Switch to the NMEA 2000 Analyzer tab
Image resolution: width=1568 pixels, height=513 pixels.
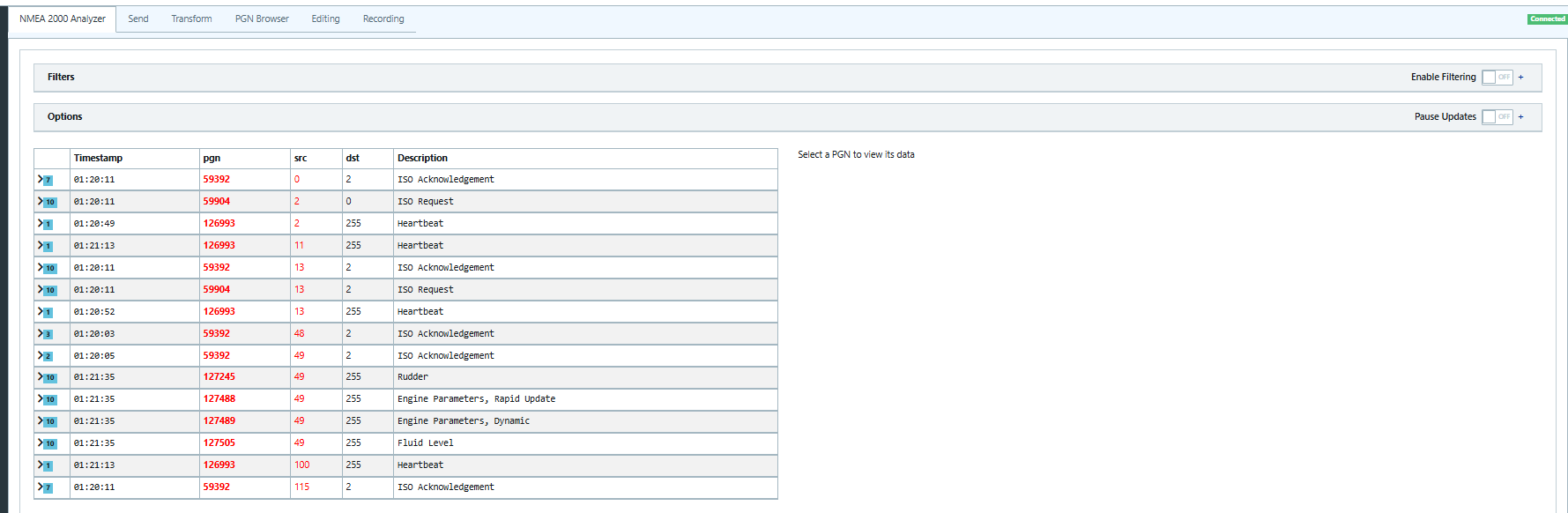(63, 19)
